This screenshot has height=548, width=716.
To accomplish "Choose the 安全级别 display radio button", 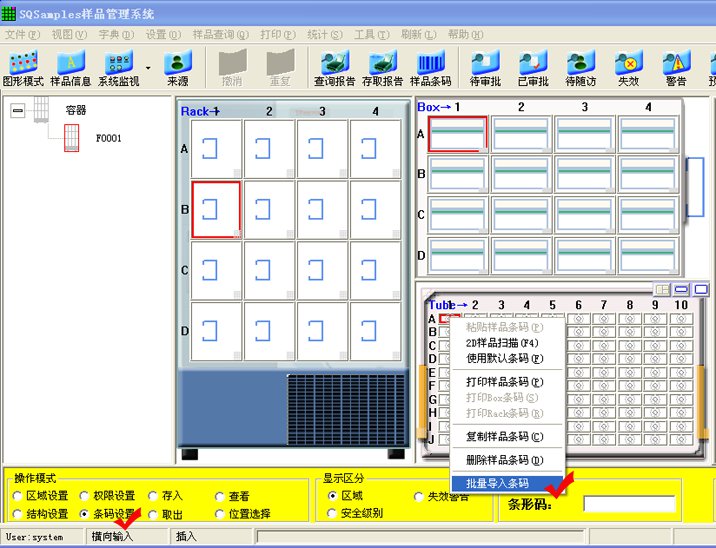I will (333, 514).
